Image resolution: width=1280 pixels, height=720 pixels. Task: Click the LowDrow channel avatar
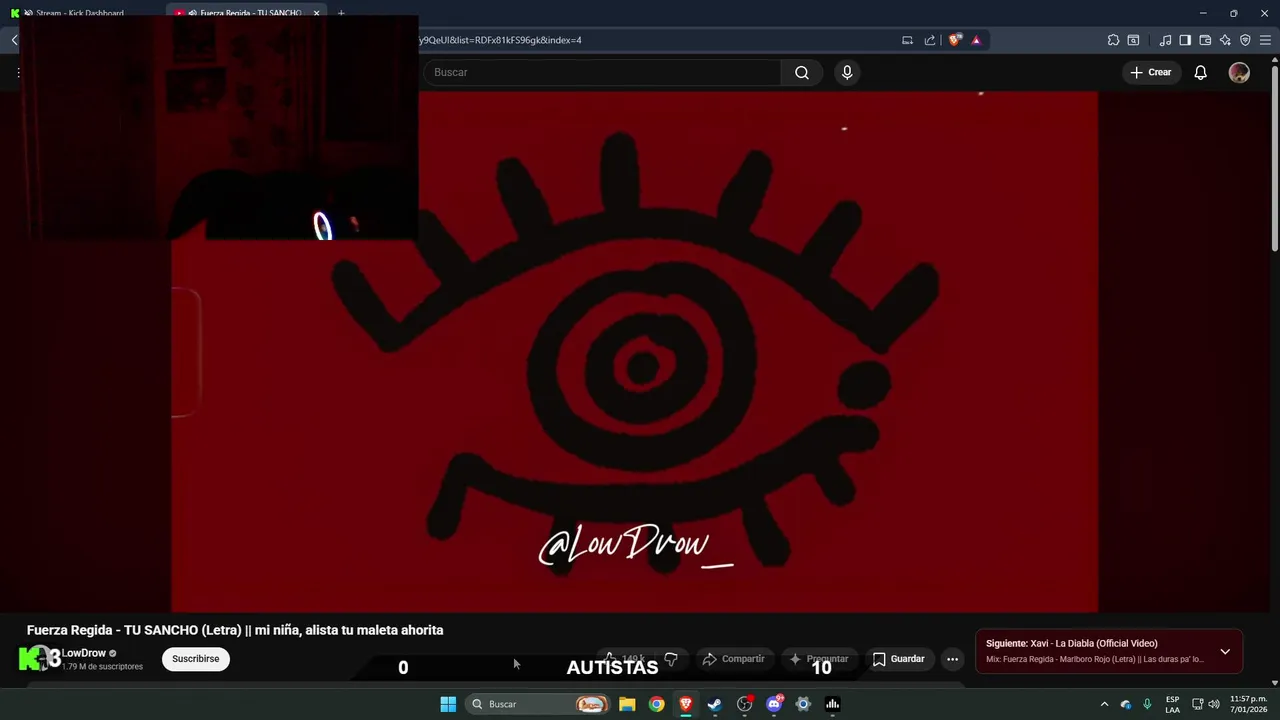[x=40, y=658]
